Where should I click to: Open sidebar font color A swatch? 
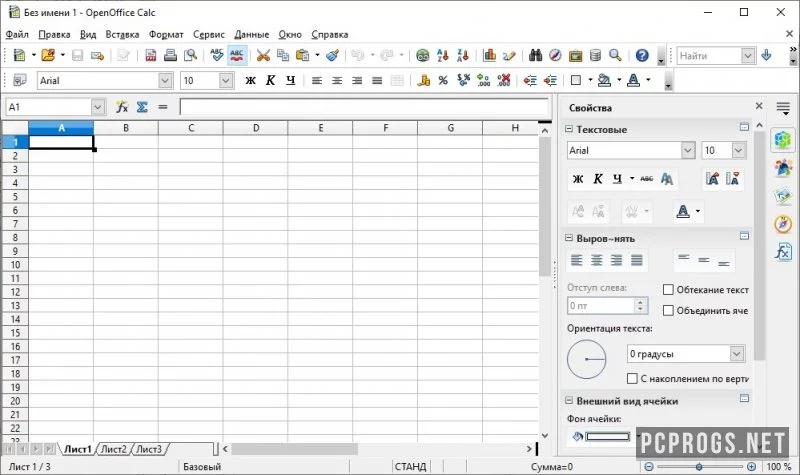[683, 211]
